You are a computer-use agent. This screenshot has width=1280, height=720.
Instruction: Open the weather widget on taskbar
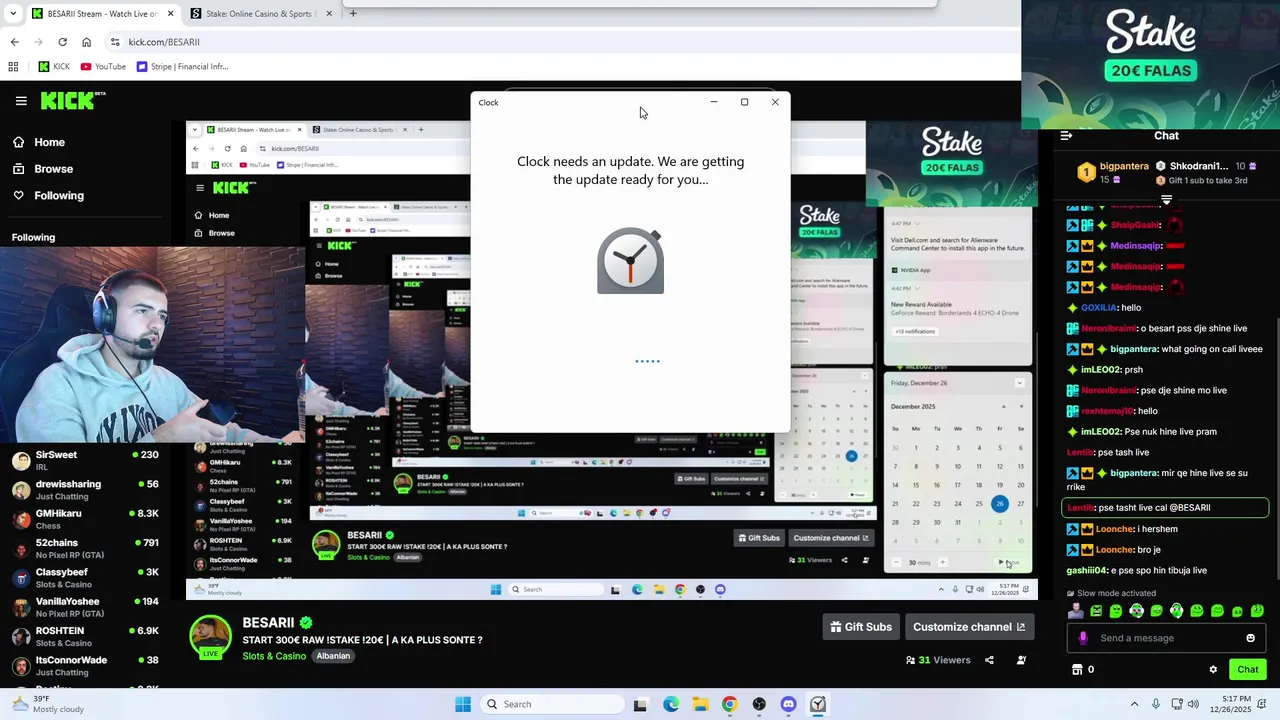(x=50, y=704)
